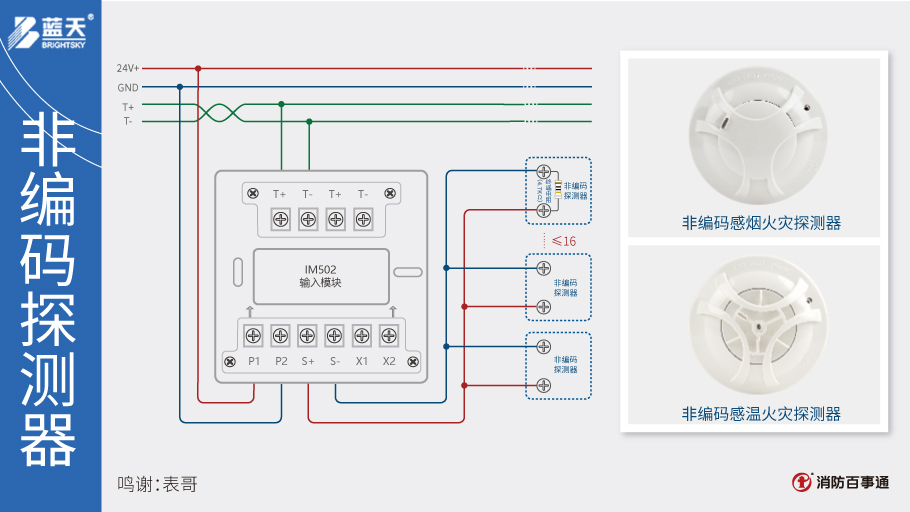
Task: Click the 鸣谢:表哥 credit text
Action: pyautogui.click(x=157, y=484)
